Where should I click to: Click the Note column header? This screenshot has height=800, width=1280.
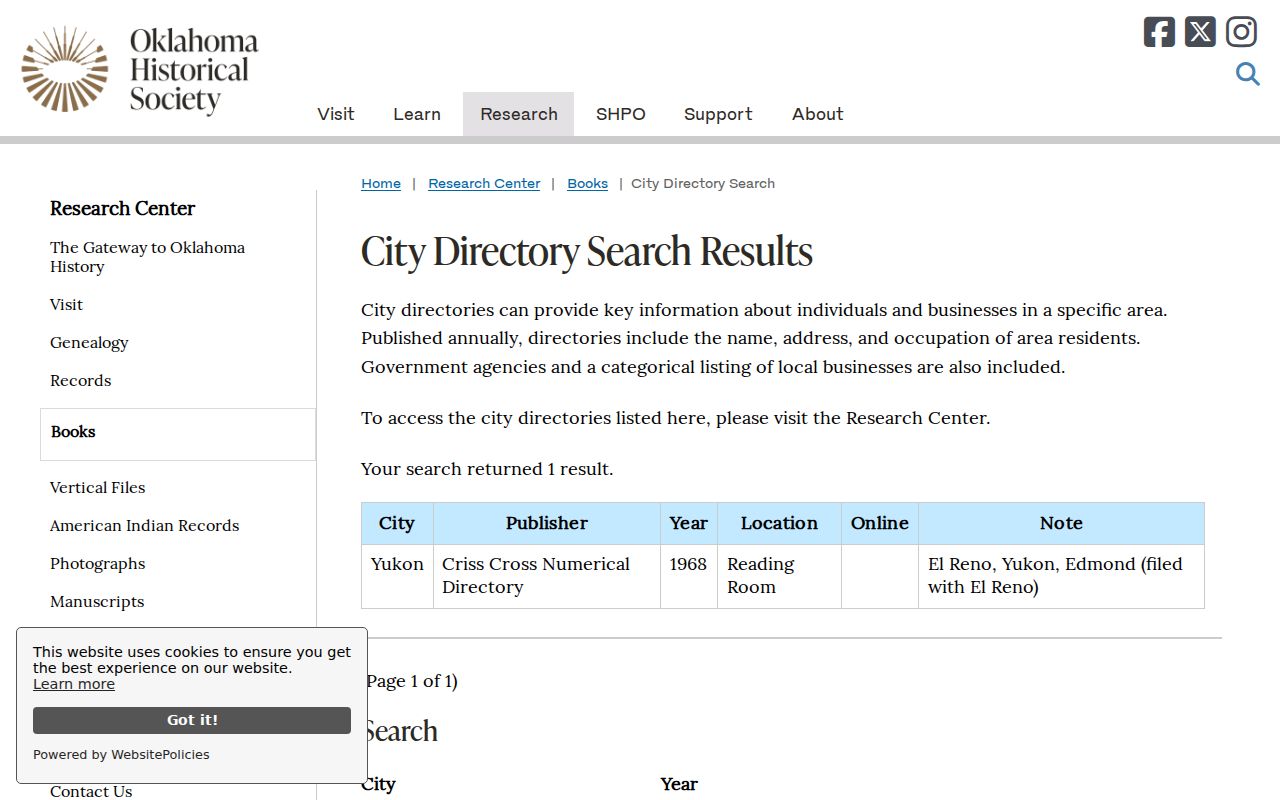coord(1061,523)
